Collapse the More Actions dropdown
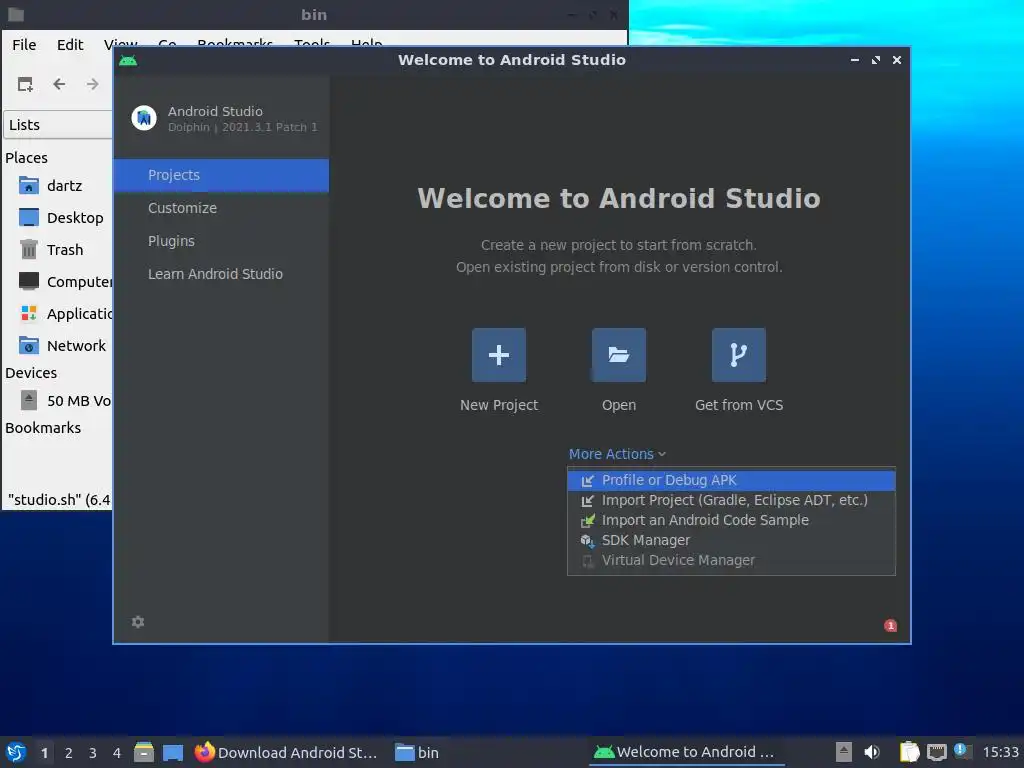Screen dimensions: 1024x768 617,454
